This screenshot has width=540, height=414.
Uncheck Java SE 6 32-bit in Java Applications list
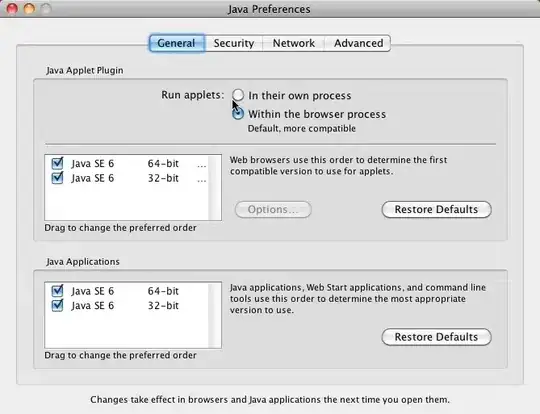click(x=57, y=305)
